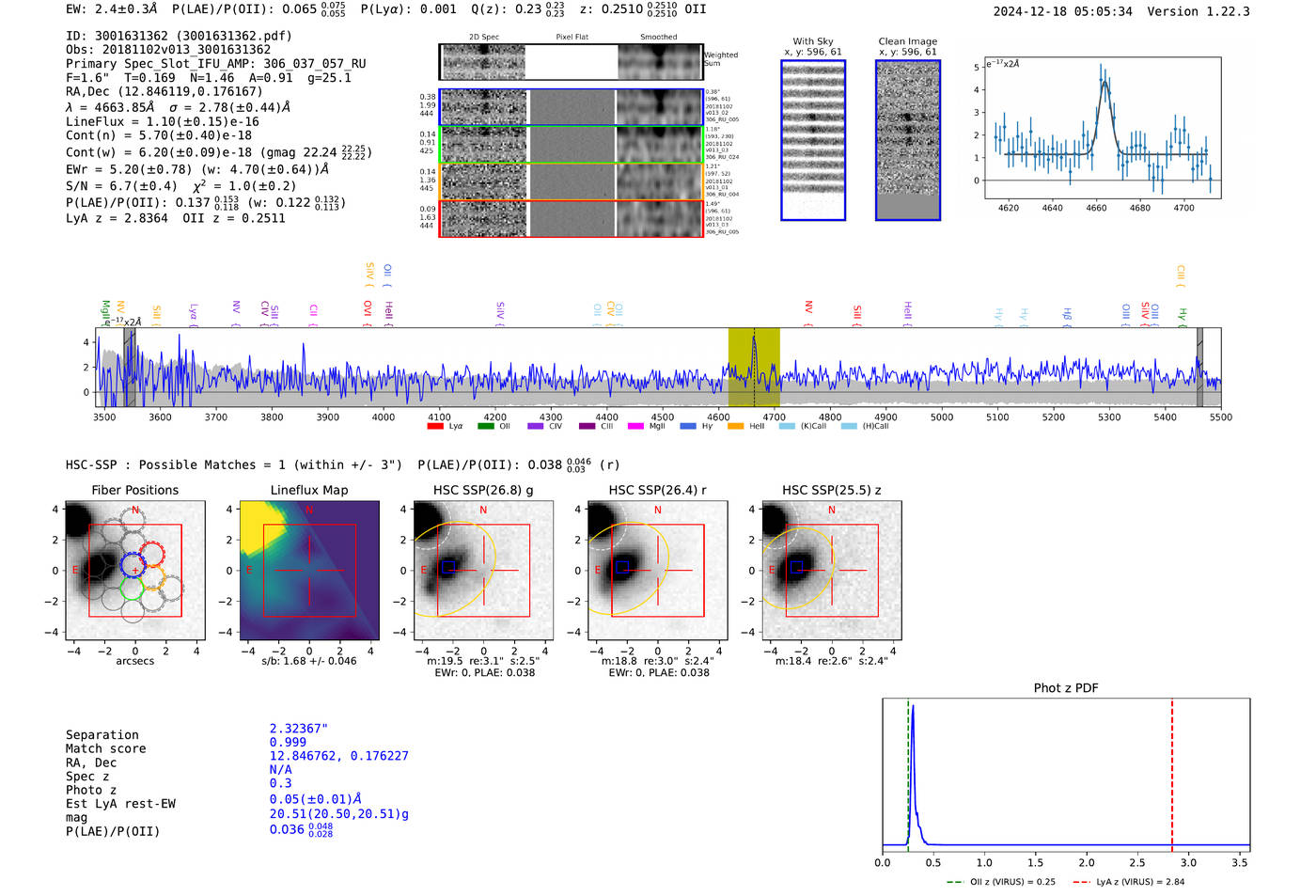
Task: Click the blue coordinates '12.846762, 0.176227'
Action: point(339,756)
